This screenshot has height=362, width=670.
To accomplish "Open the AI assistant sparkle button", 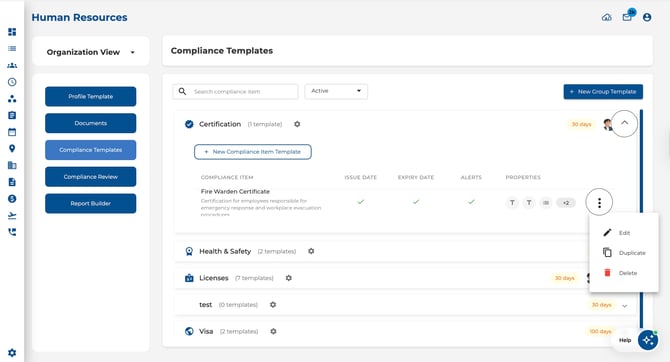I will tap(648, 340).
